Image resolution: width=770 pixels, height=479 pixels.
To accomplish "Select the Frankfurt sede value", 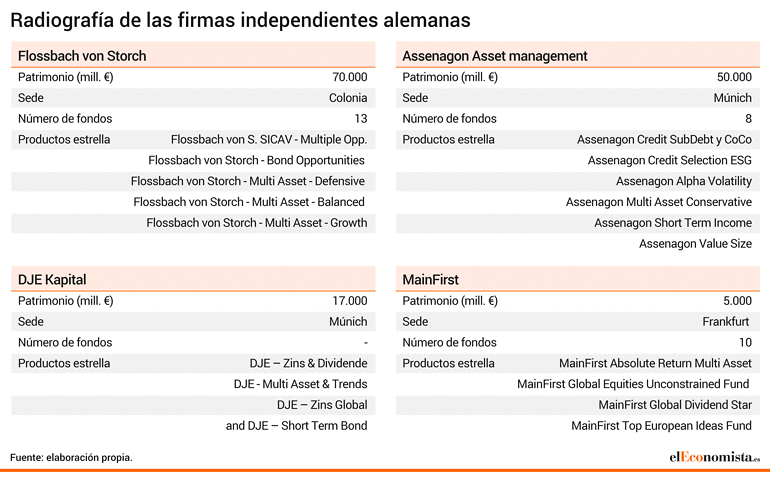I will [725, 321].
